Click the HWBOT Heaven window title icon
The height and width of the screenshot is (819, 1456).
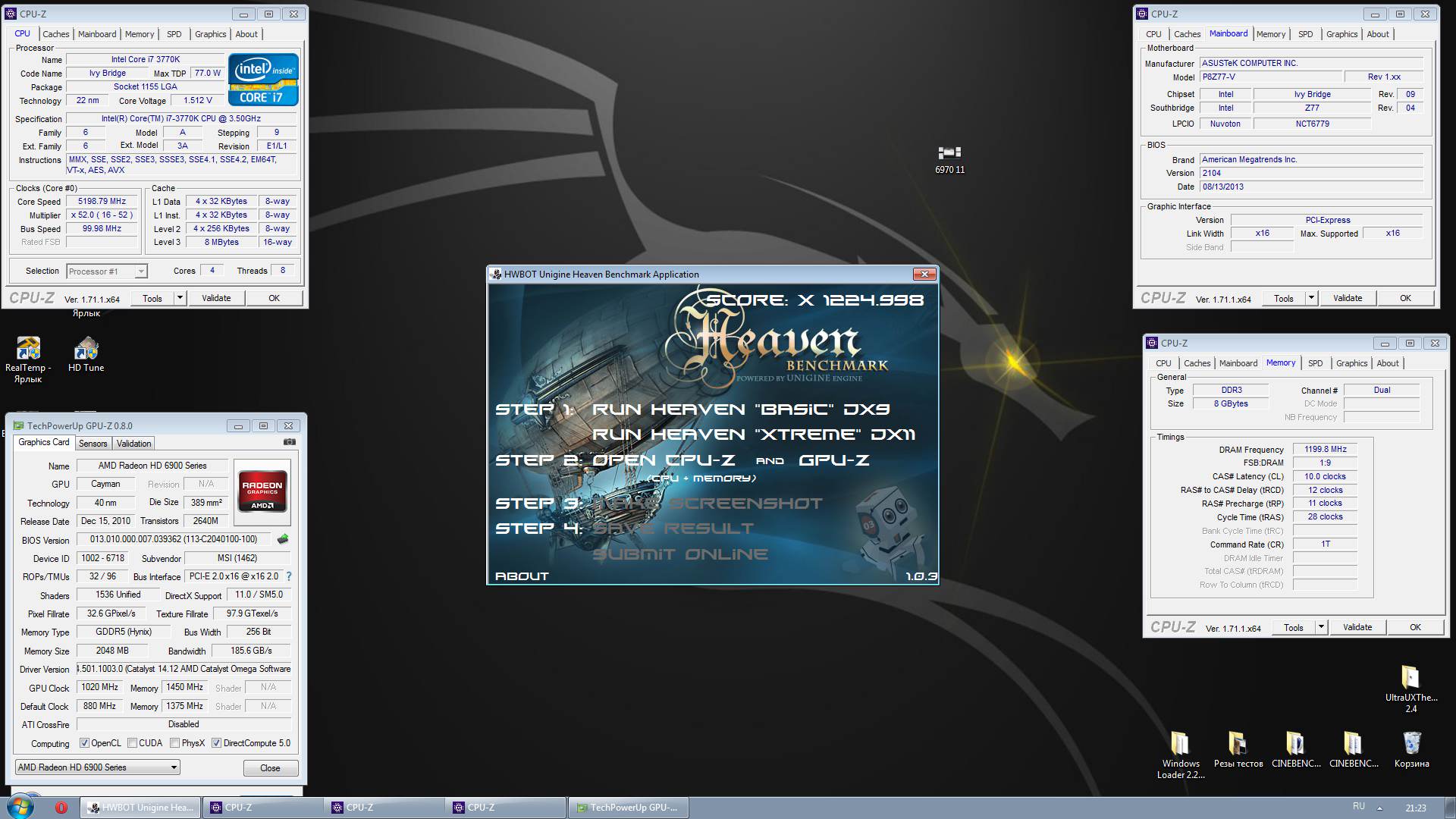point(496,275)
